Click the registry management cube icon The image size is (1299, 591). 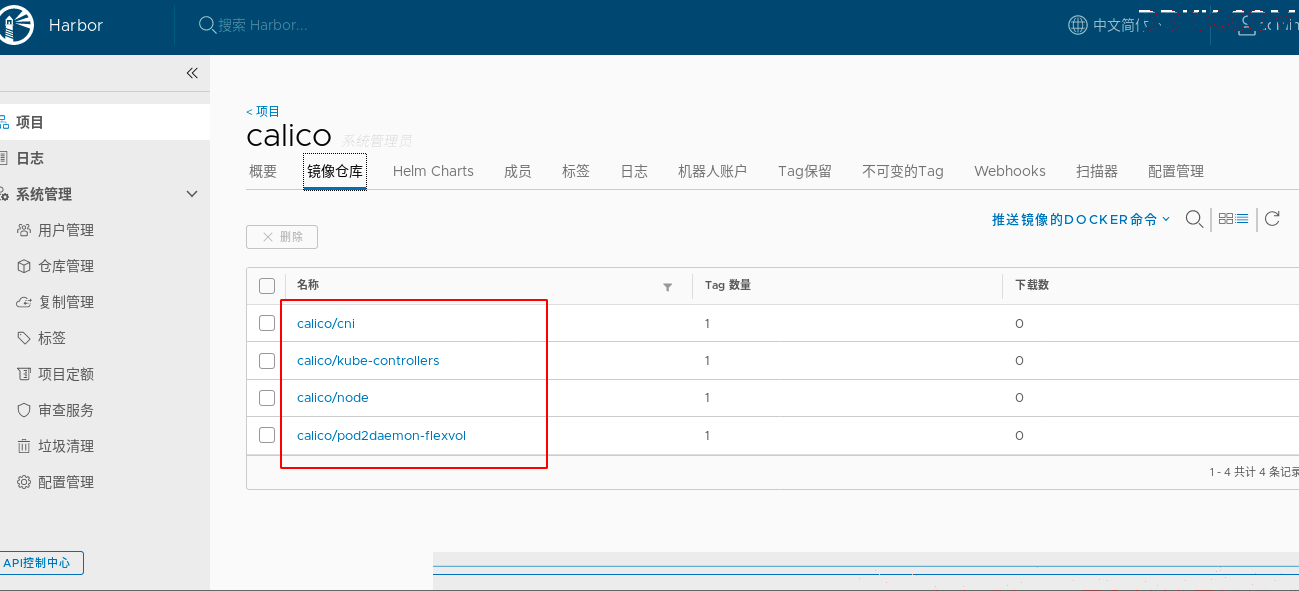[25, 266]
